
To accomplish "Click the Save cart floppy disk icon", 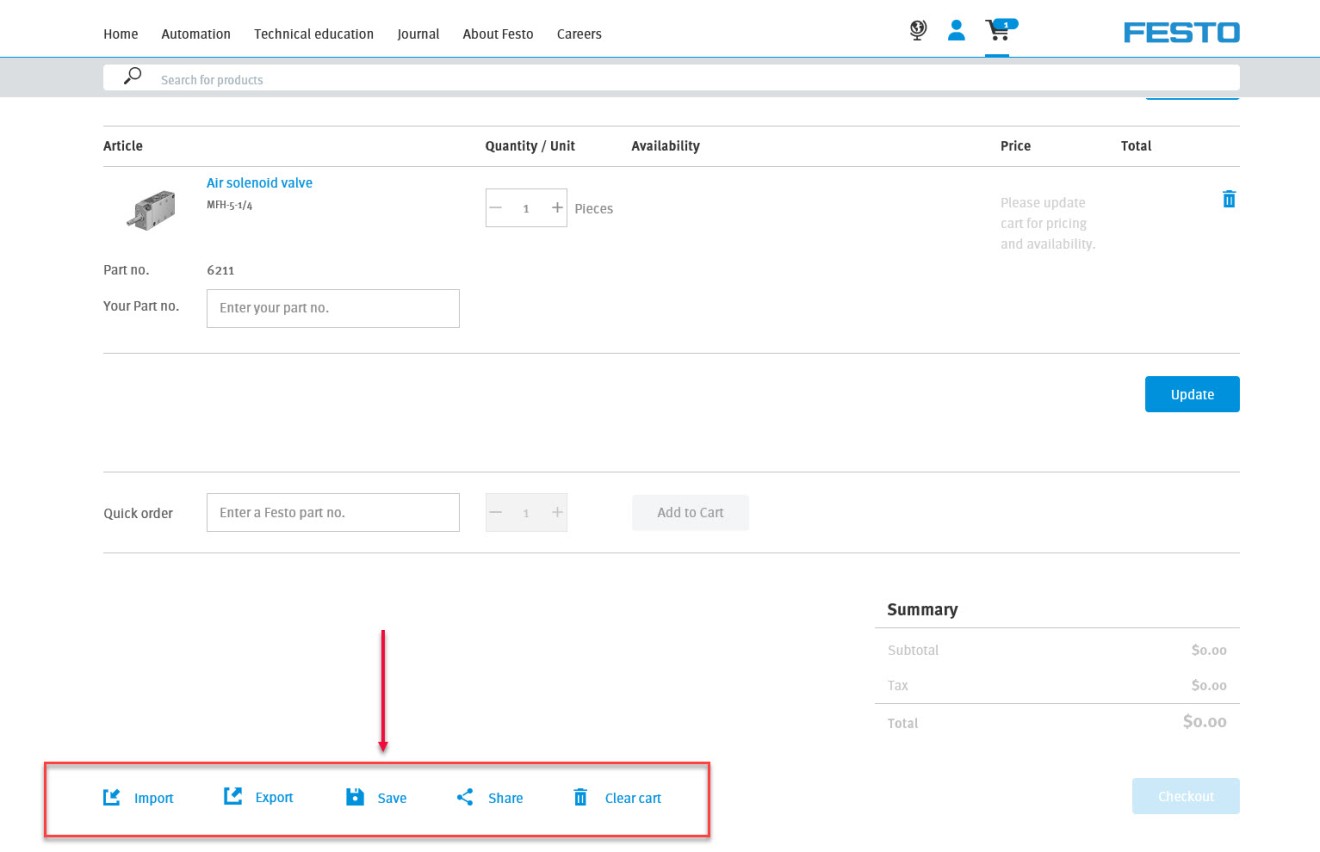I will [355, 797].
